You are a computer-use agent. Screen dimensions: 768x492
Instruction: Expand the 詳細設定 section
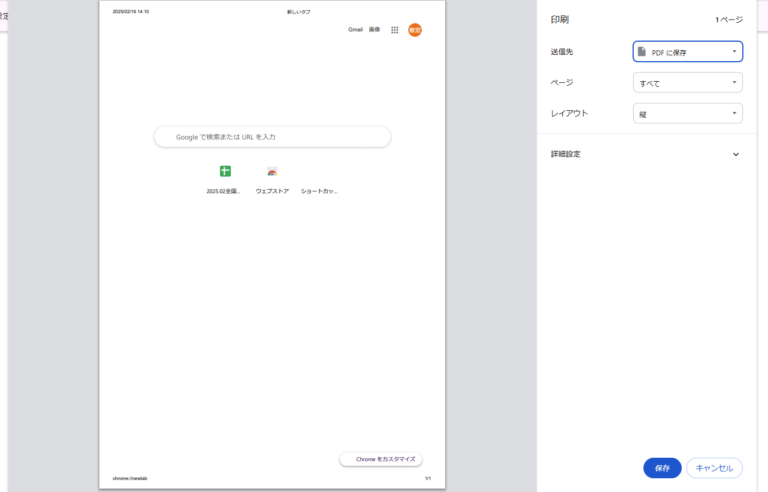(736, 154)
